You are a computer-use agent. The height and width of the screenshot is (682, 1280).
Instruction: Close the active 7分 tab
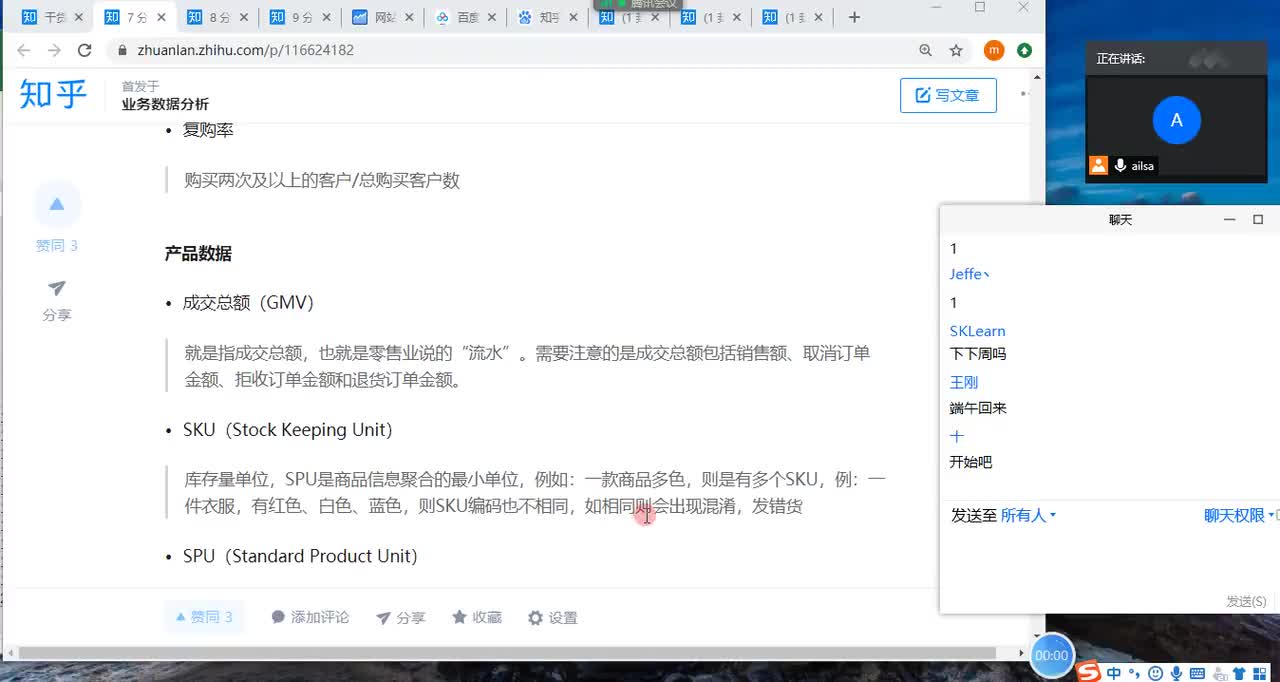click(161, 17)
